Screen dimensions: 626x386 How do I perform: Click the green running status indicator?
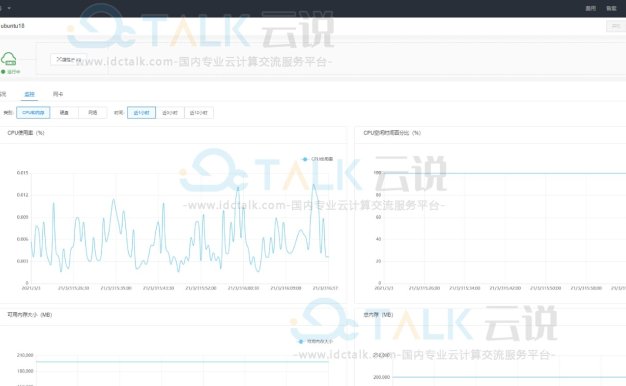click(11, 72)
